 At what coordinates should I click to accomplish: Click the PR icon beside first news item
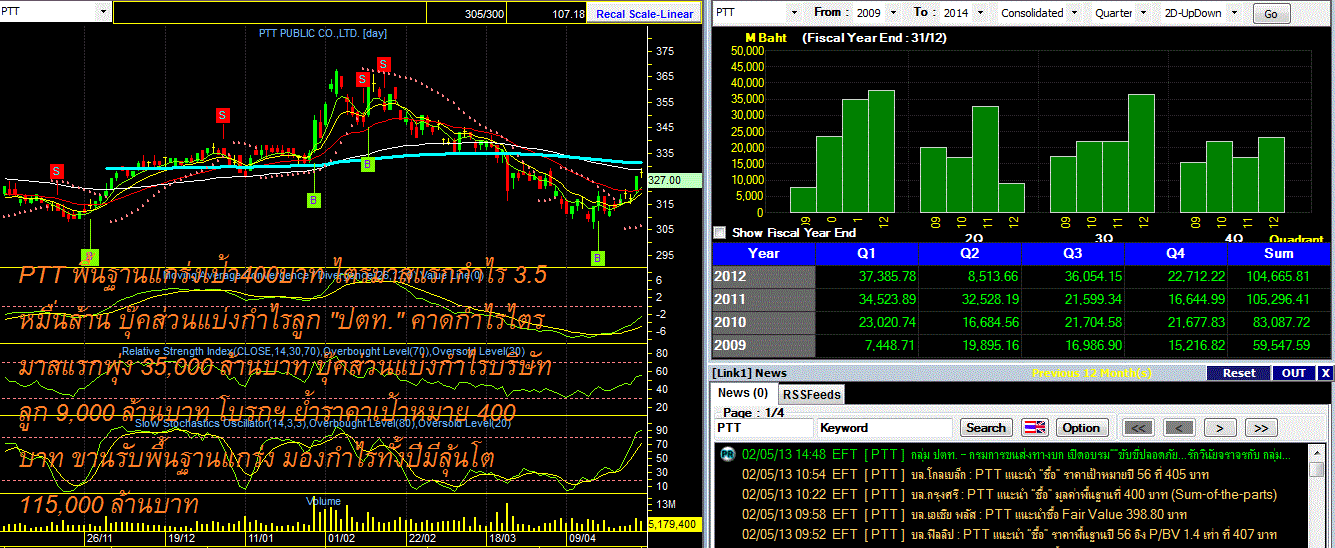[727, 454]
